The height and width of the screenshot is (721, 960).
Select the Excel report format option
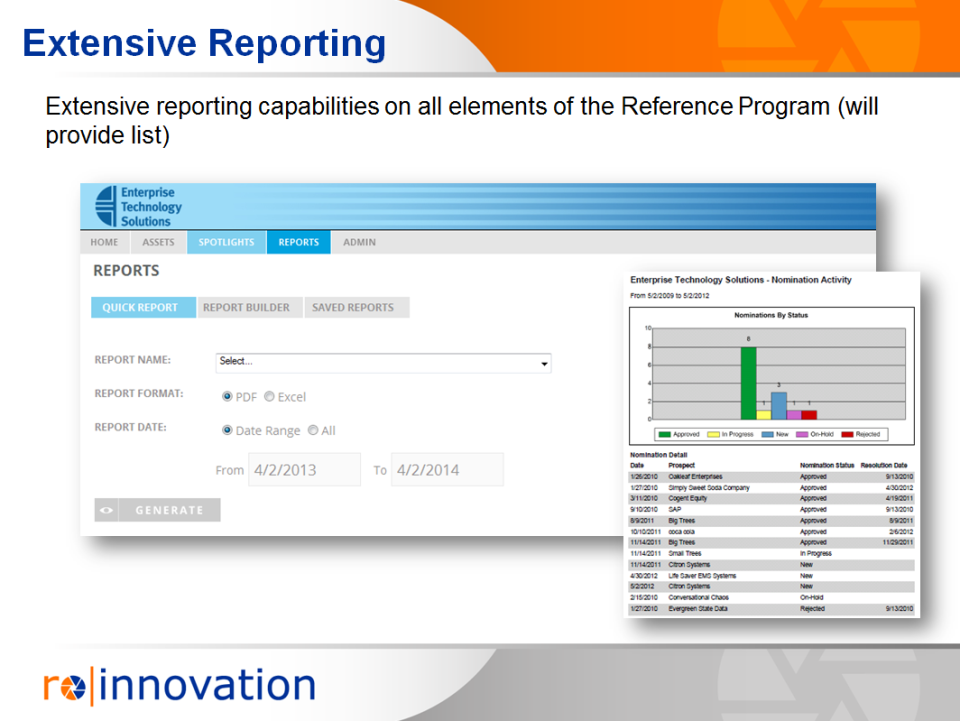click(268, 396)
